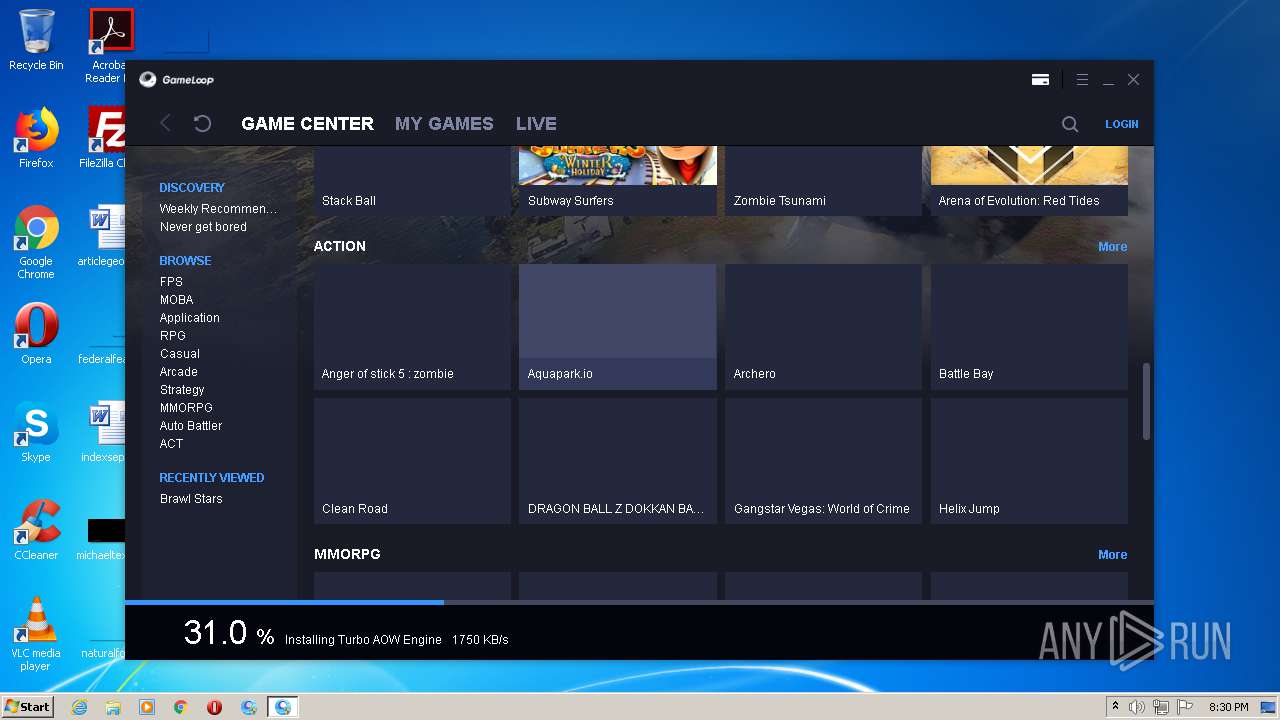Refresh the Game Center page
This screenshot has height=720, width=1280.
click(202, 123)
